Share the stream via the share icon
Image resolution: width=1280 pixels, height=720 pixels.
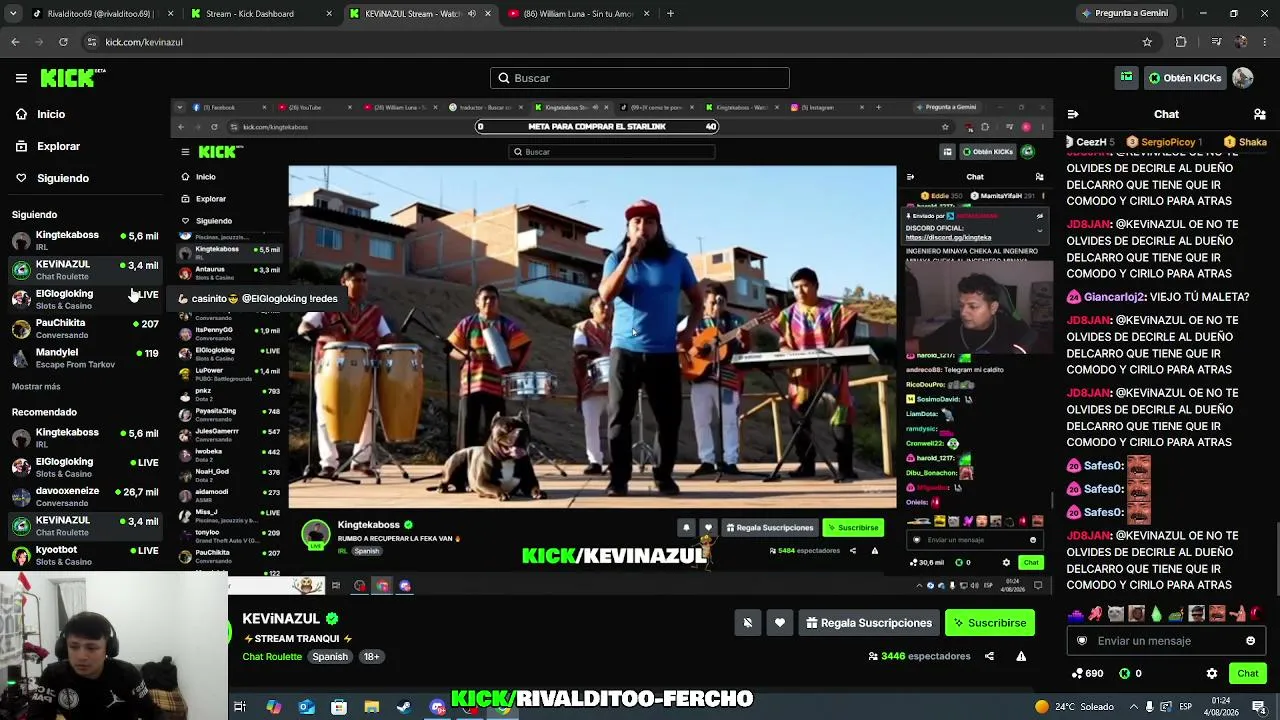point(989,656)
